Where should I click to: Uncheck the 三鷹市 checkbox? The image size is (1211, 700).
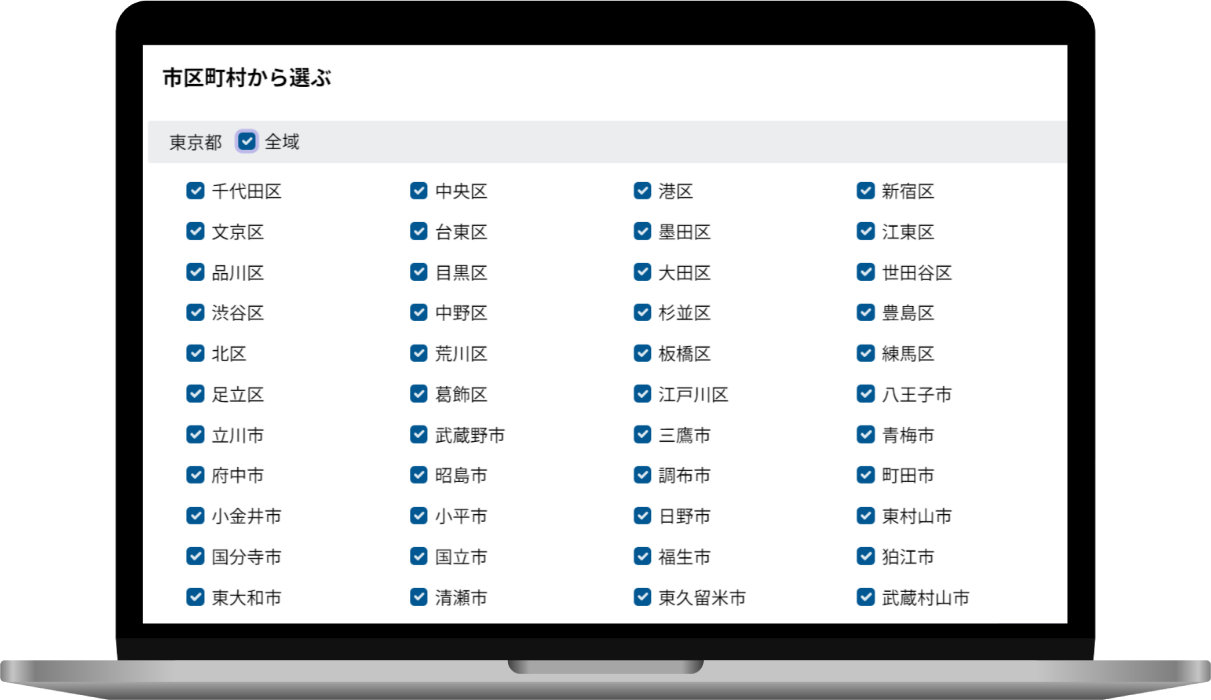(643, 435)
